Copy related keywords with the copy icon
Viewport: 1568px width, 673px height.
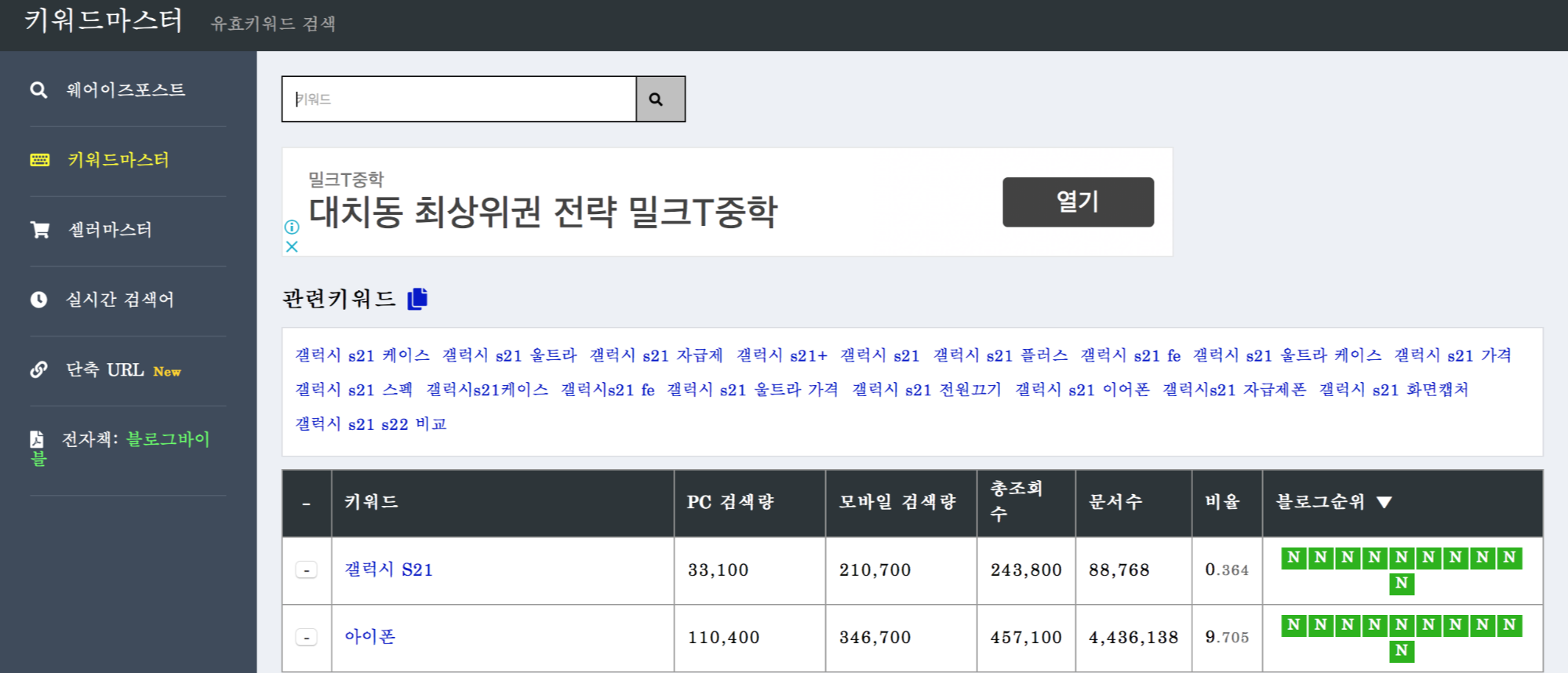tap(417, 299)
